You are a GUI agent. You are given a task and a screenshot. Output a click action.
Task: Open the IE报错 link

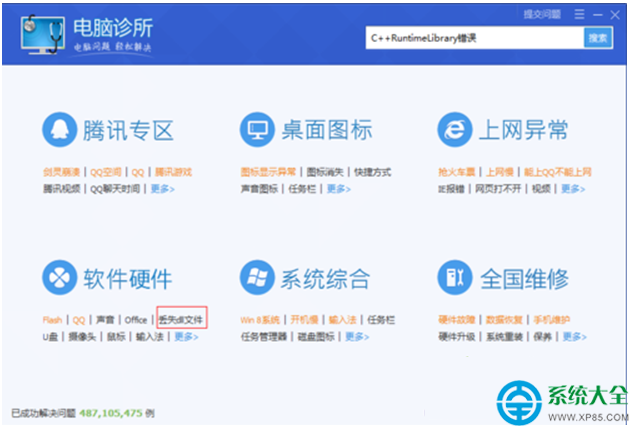tap(452, 189)
